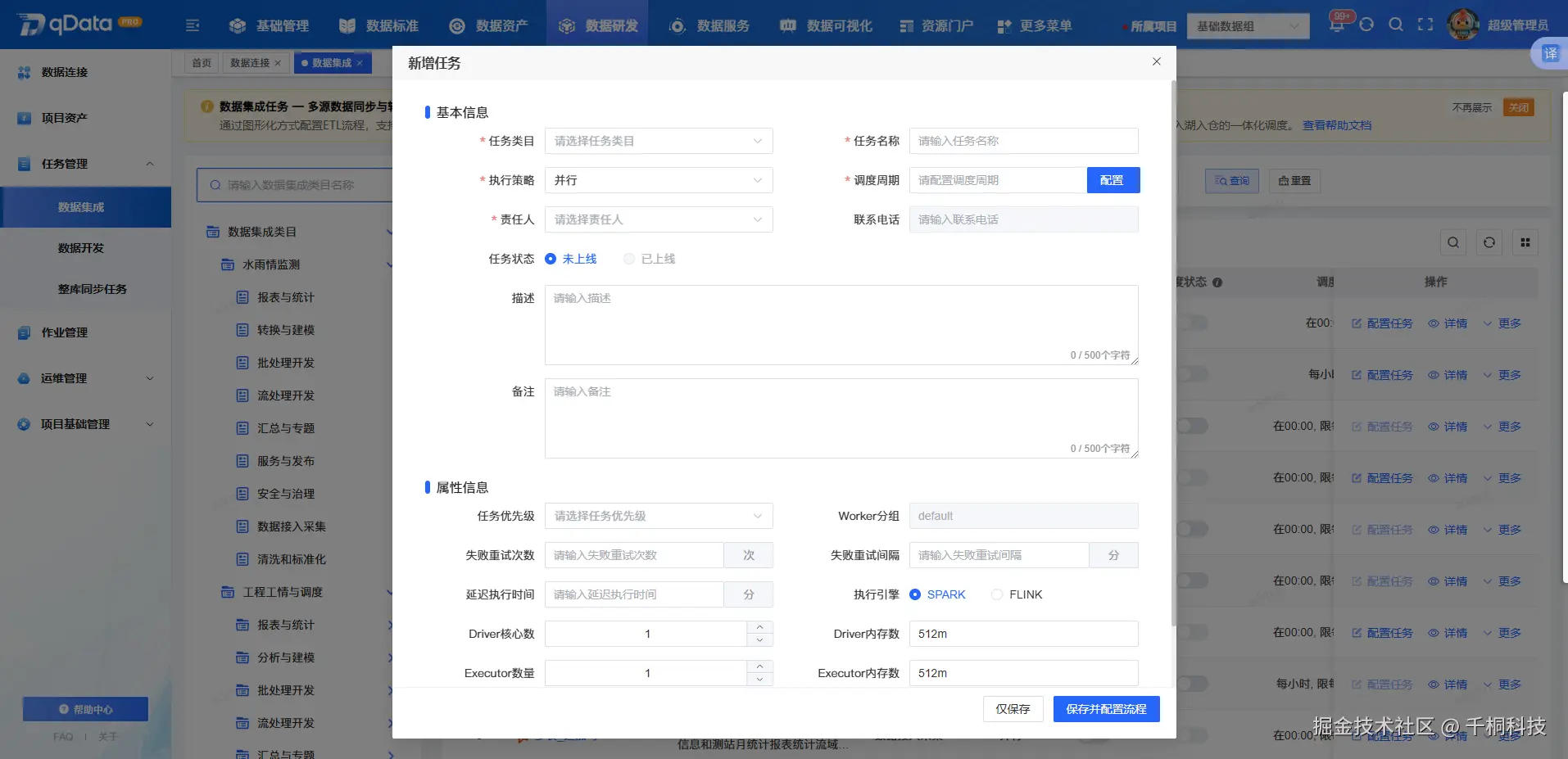Click the refresh icon above the task list
This screenshot has width=1568, height=759.
click(1489, 242)
